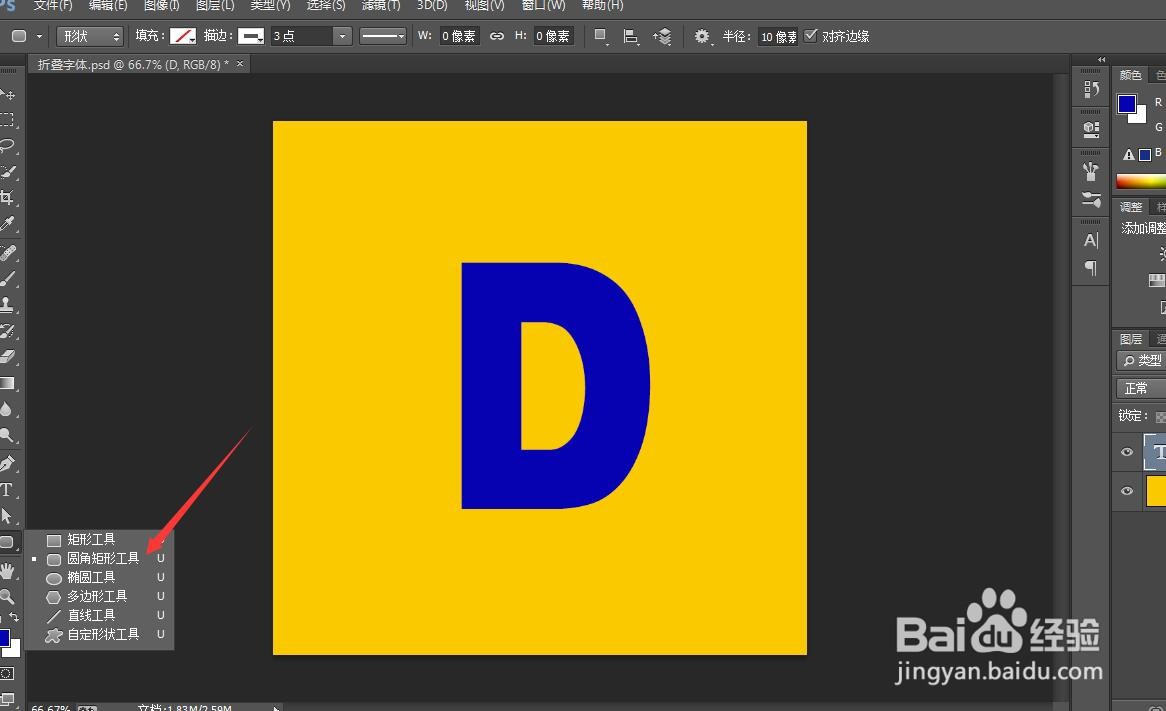Select the Zoom tool in the toolbar

tap(7, 596)
